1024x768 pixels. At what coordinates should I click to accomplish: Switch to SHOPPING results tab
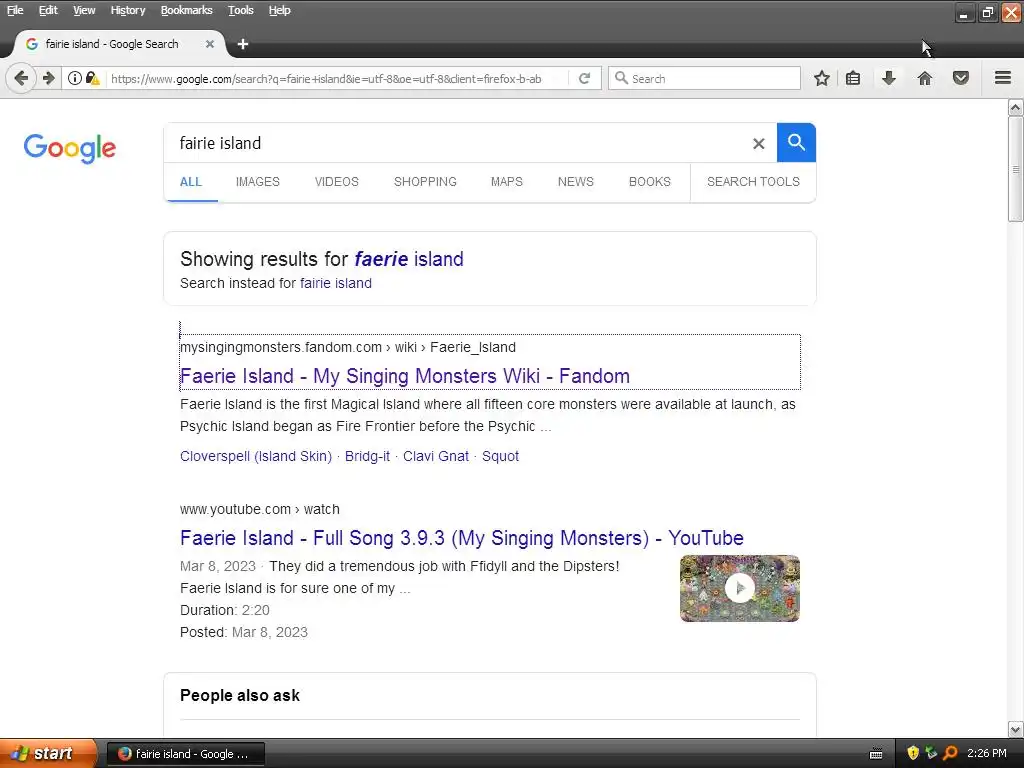[x=425, y=182]
